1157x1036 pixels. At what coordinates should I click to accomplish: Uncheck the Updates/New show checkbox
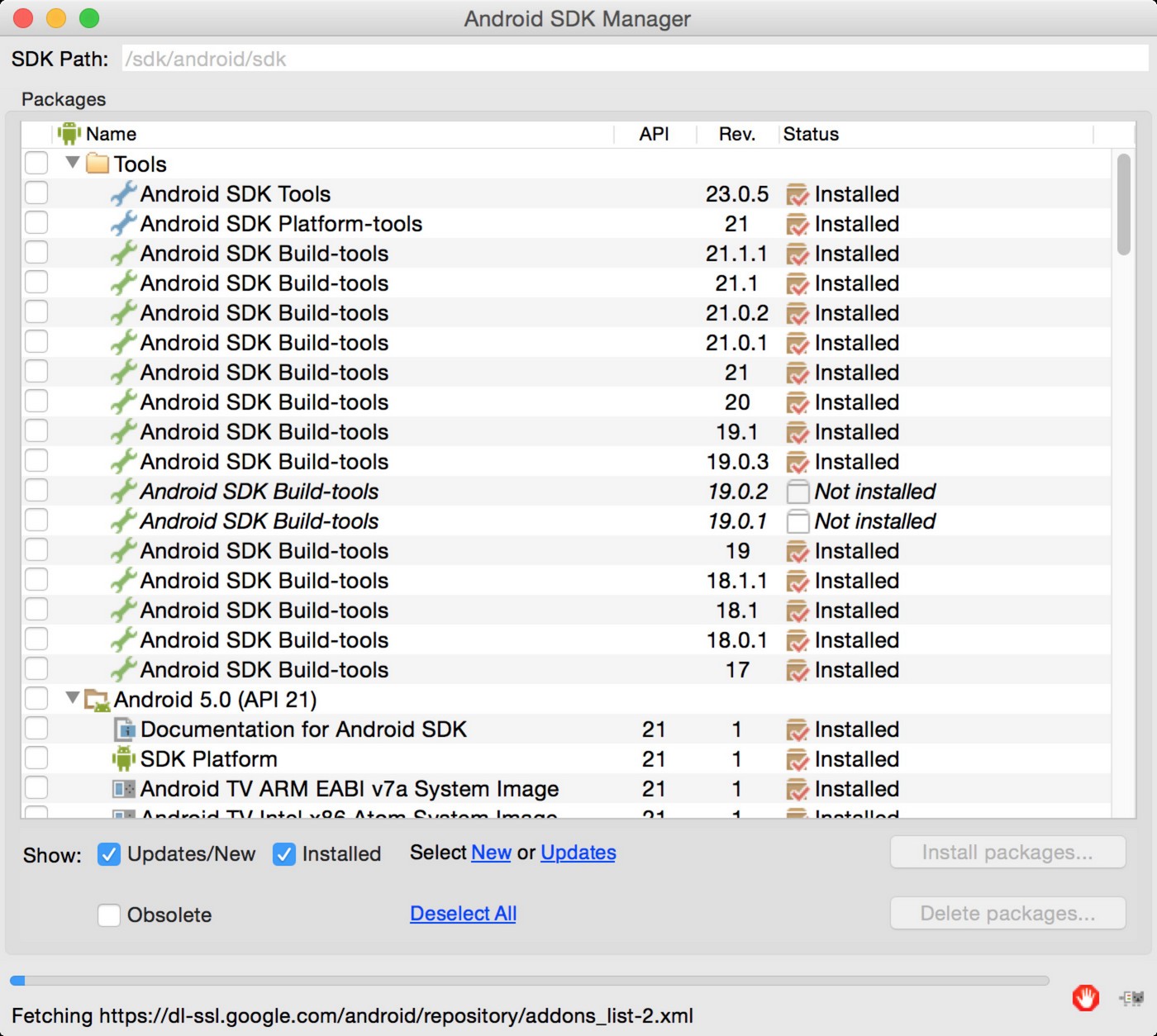[x=108, y=853]
